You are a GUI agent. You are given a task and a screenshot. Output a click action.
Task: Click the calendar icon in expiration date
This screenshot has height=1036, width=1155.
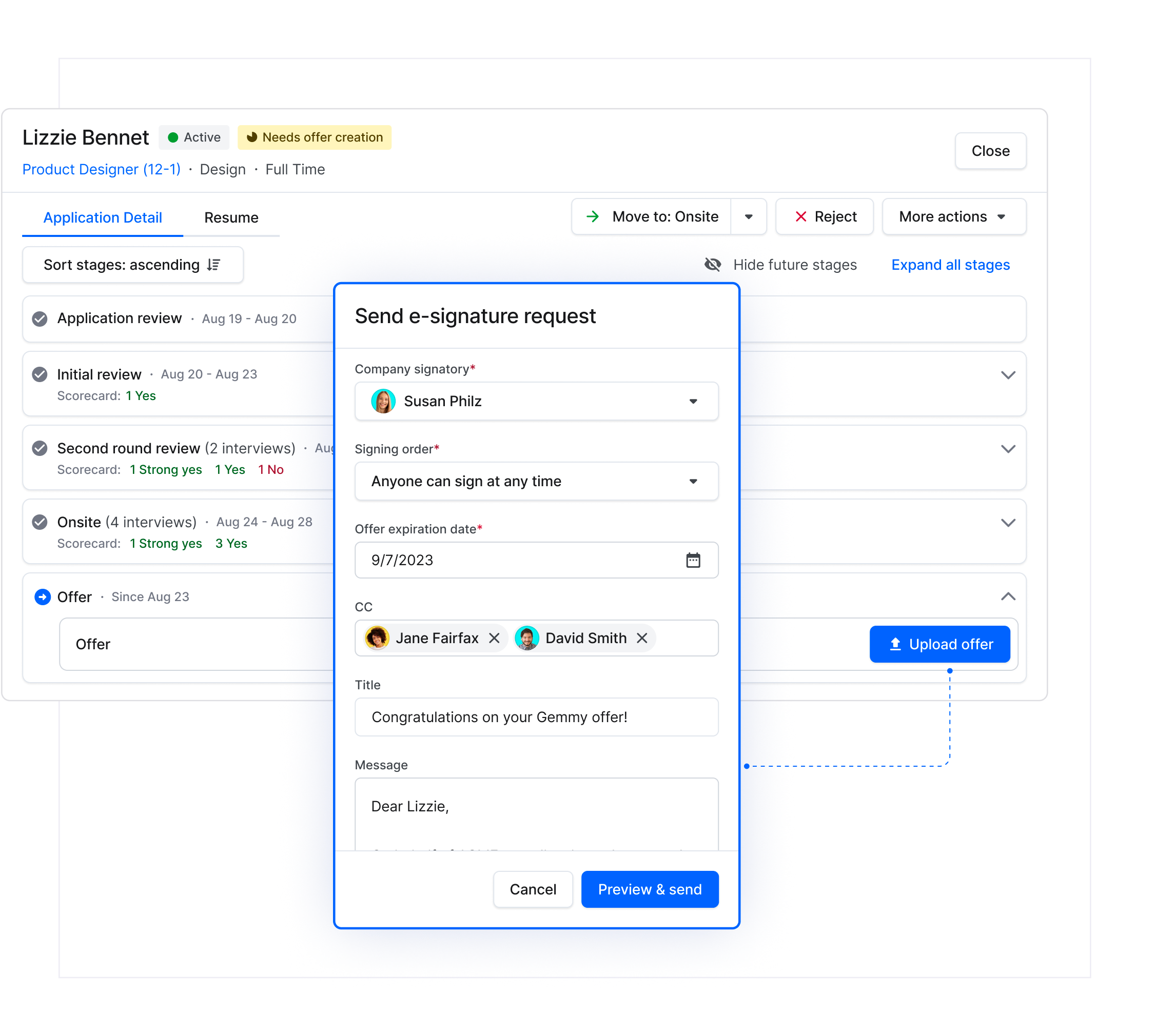pyautogui.click(x=693, y=560)
